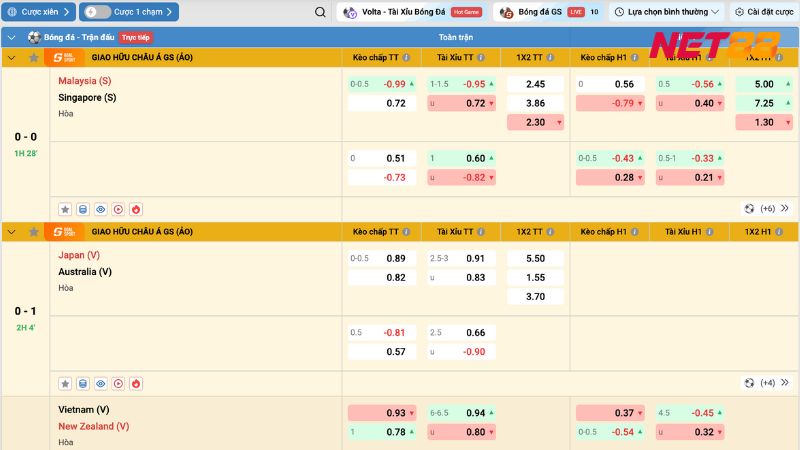
Task: Toggle eye view icon for Malaysia match
Action: (x=101, y=209)
